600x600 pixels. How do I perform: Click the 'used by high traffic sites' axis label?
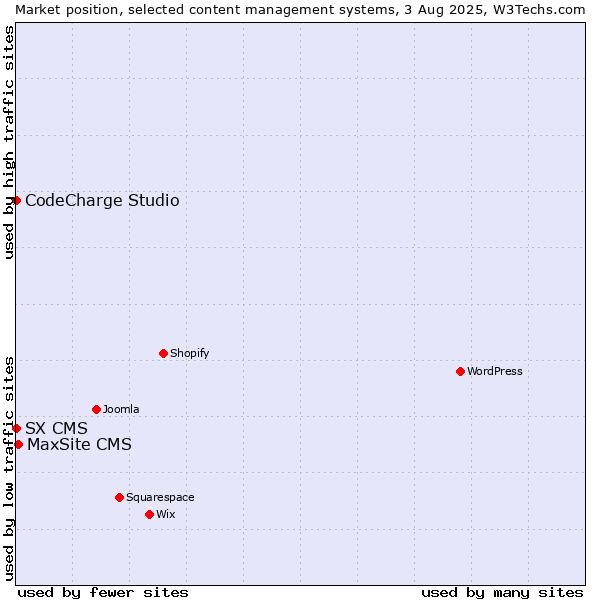[x=8, y=142]
